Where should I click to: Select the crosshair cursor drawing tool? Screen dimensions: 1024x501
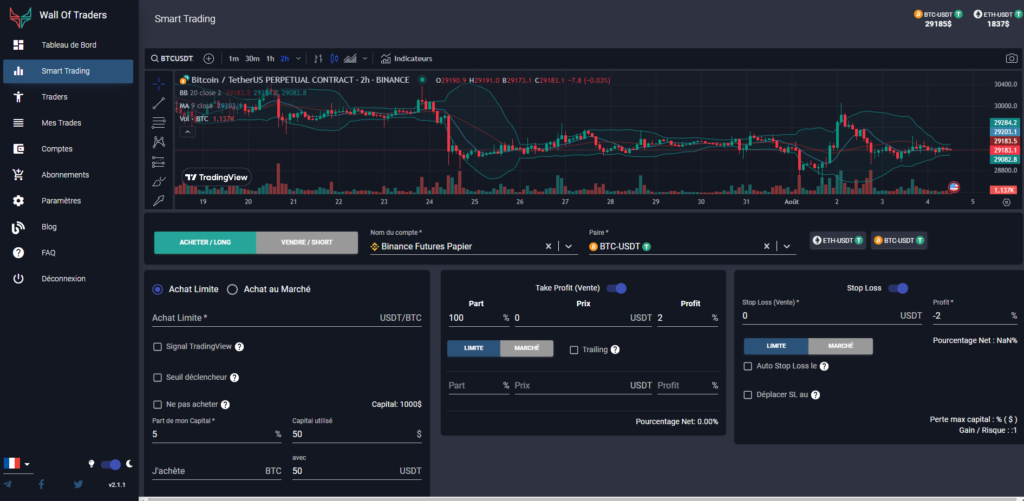coord(158,83)
